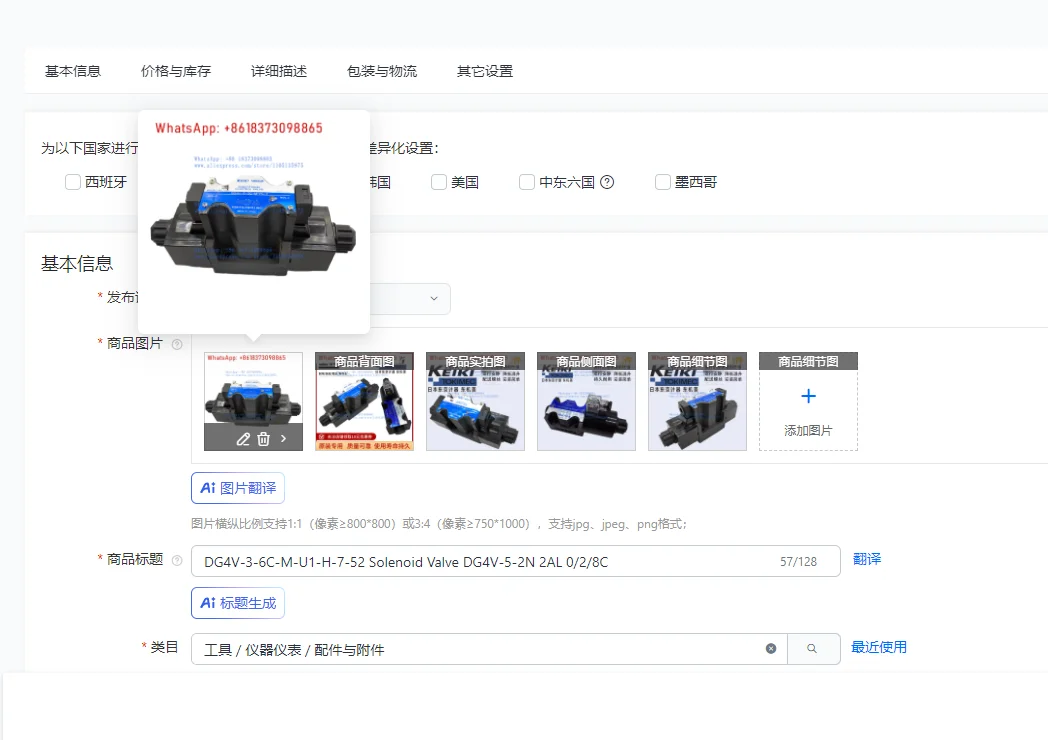Delete the first product image using the trash icon
The width and height of the screenshot is (1048, 740).
point(261,438)
